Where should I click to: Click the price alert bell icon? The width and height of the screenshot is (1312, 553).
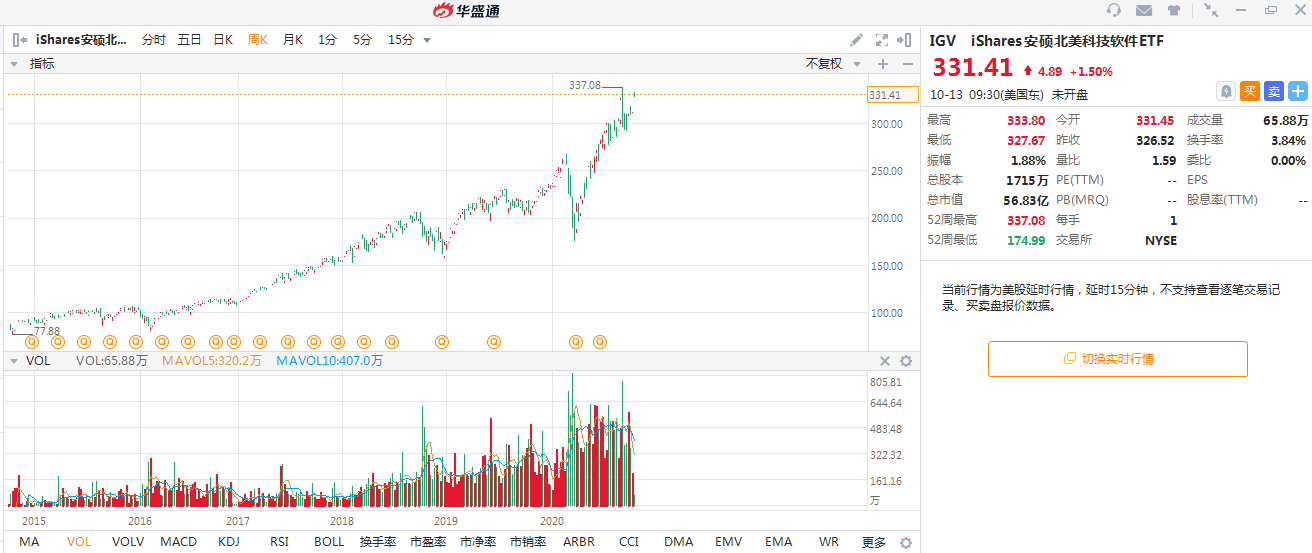pos(1225,91)
